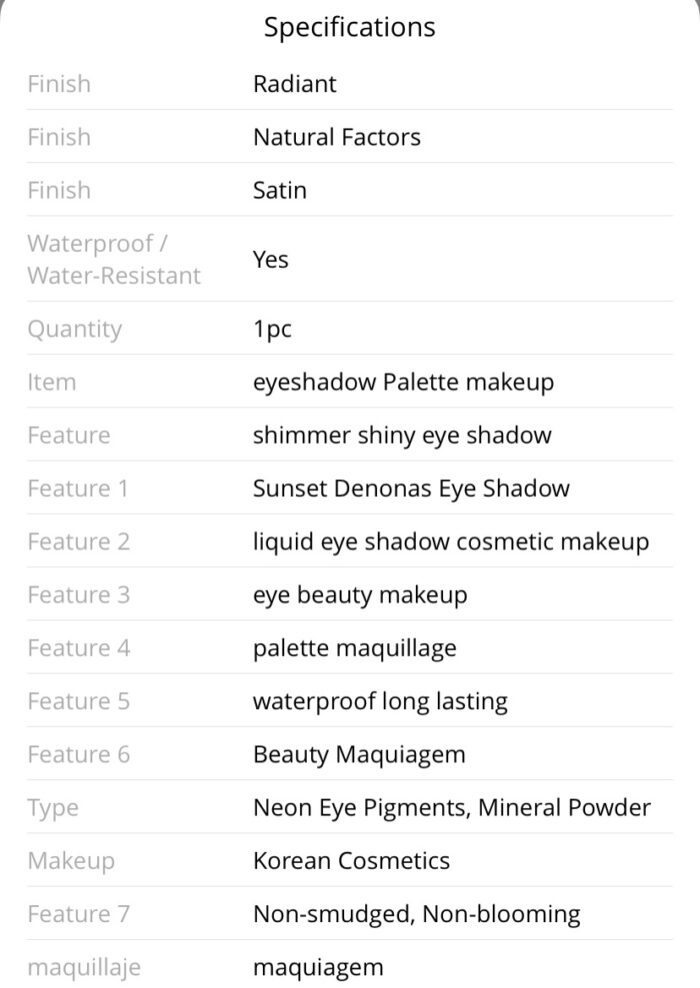Tap eye beauty makeup value
This screenshot has height=988, width=700.
360,595
